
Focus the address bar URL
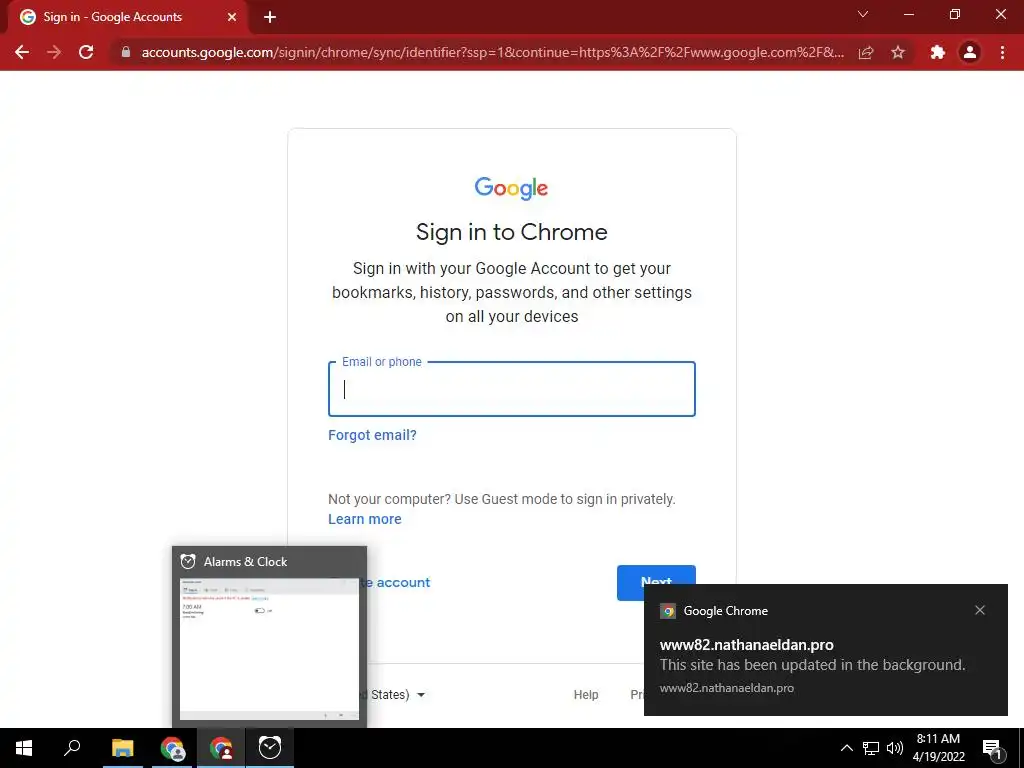pyautogui.click(x=492, y=52)
